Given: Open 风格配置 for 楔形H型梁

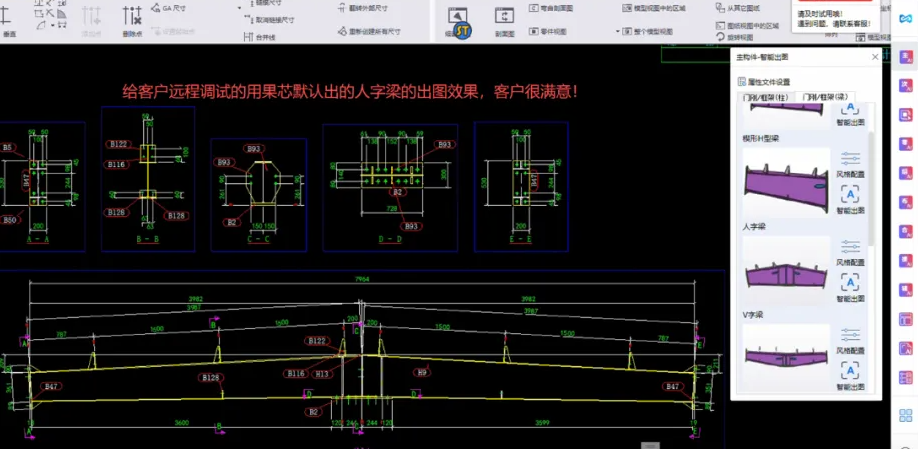Looking at the screenshot, I should pyautogui.click(x=850, y=159).
